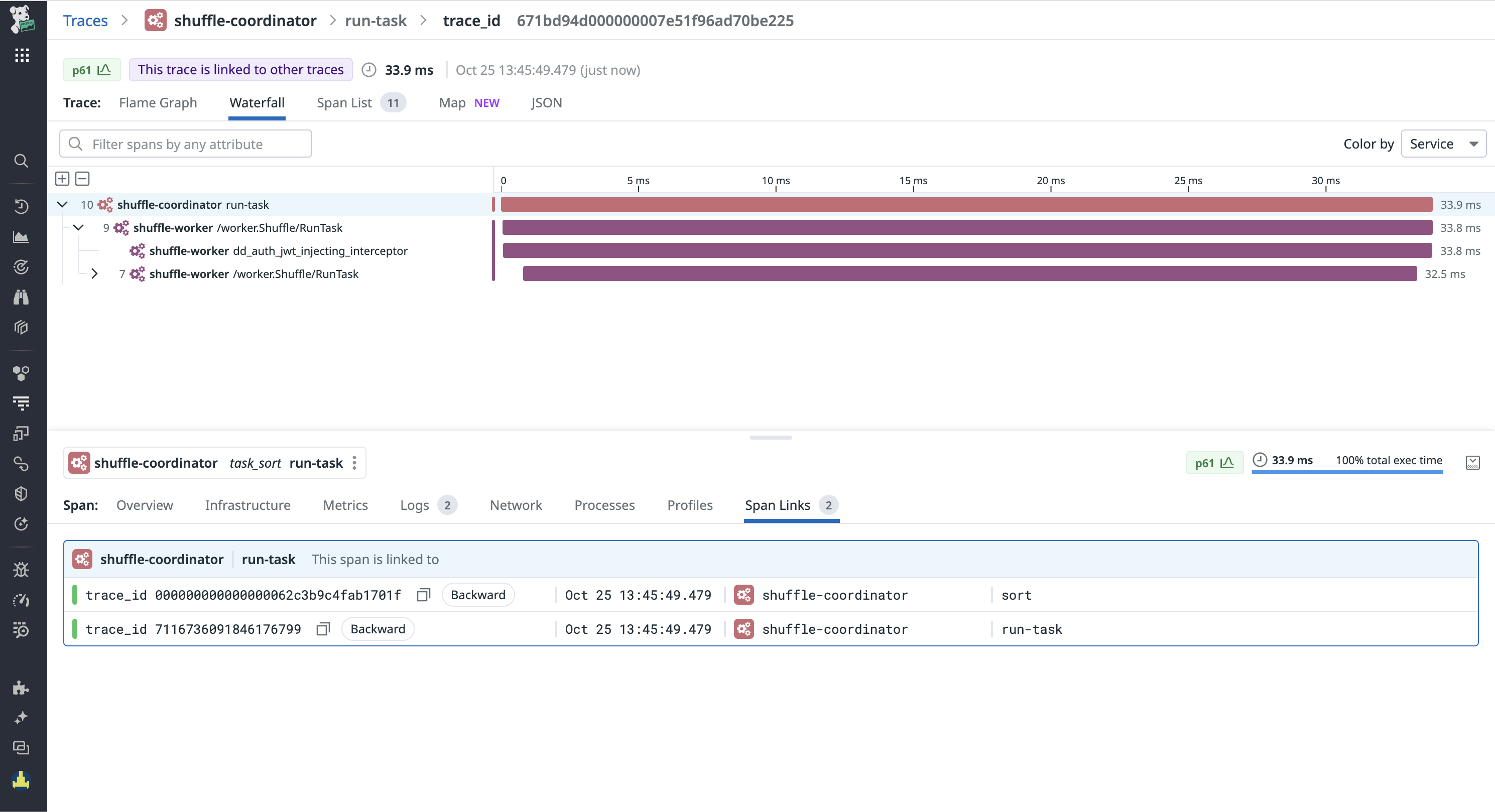Viewport: 1495px width, 812px height.
Task: Click run-task in the breadcrumb
Action: tap(376, 21)
